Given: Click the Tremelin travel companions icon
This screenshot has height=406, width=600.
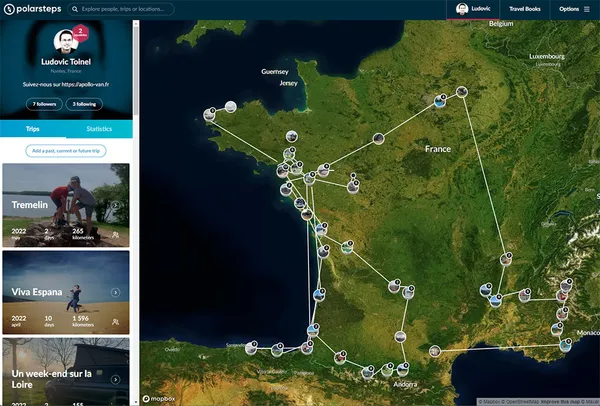Looking at the screenshot, I should pyautogui.click(x=115, y=235).
